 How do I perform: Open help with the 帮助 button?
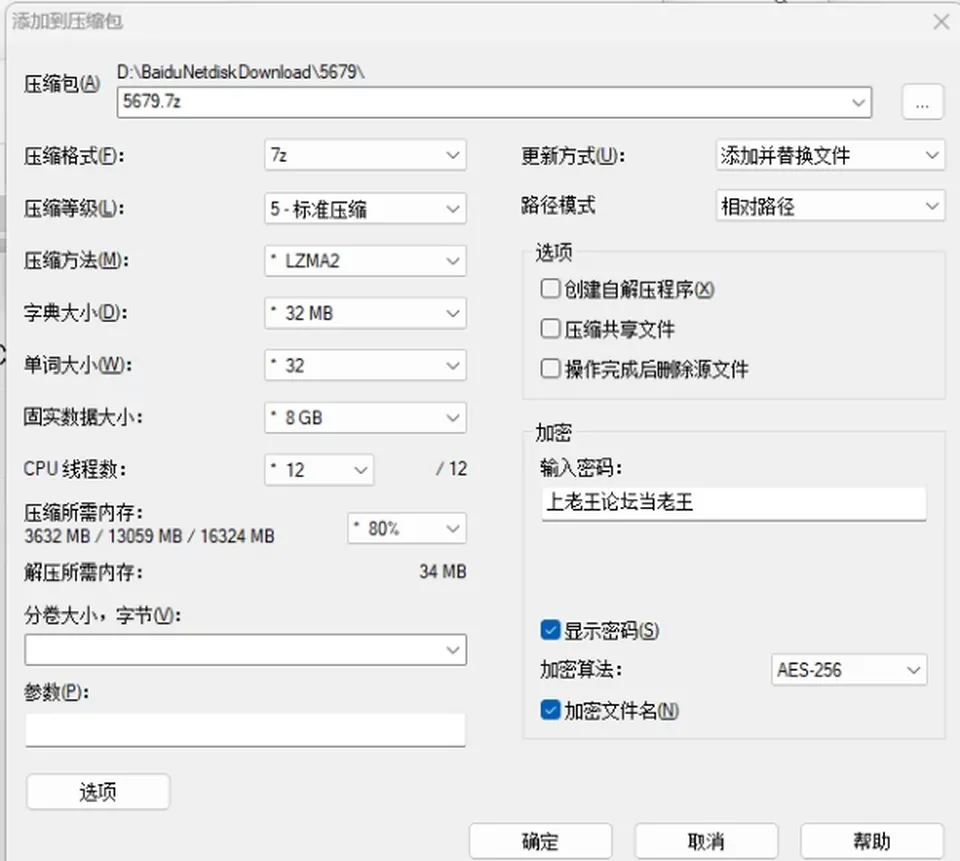pos(872,841)
